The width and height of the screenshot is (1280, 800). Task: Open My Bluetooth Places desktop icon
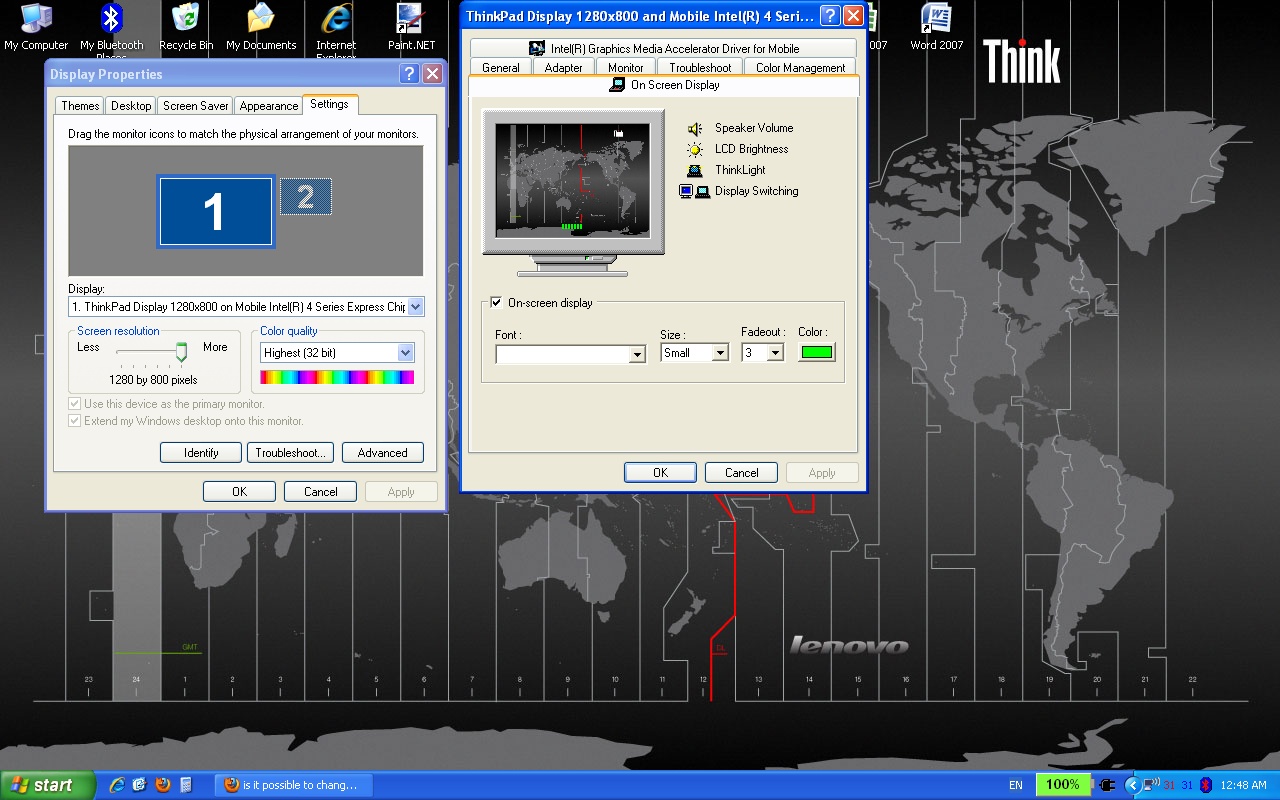pos(111,28)
